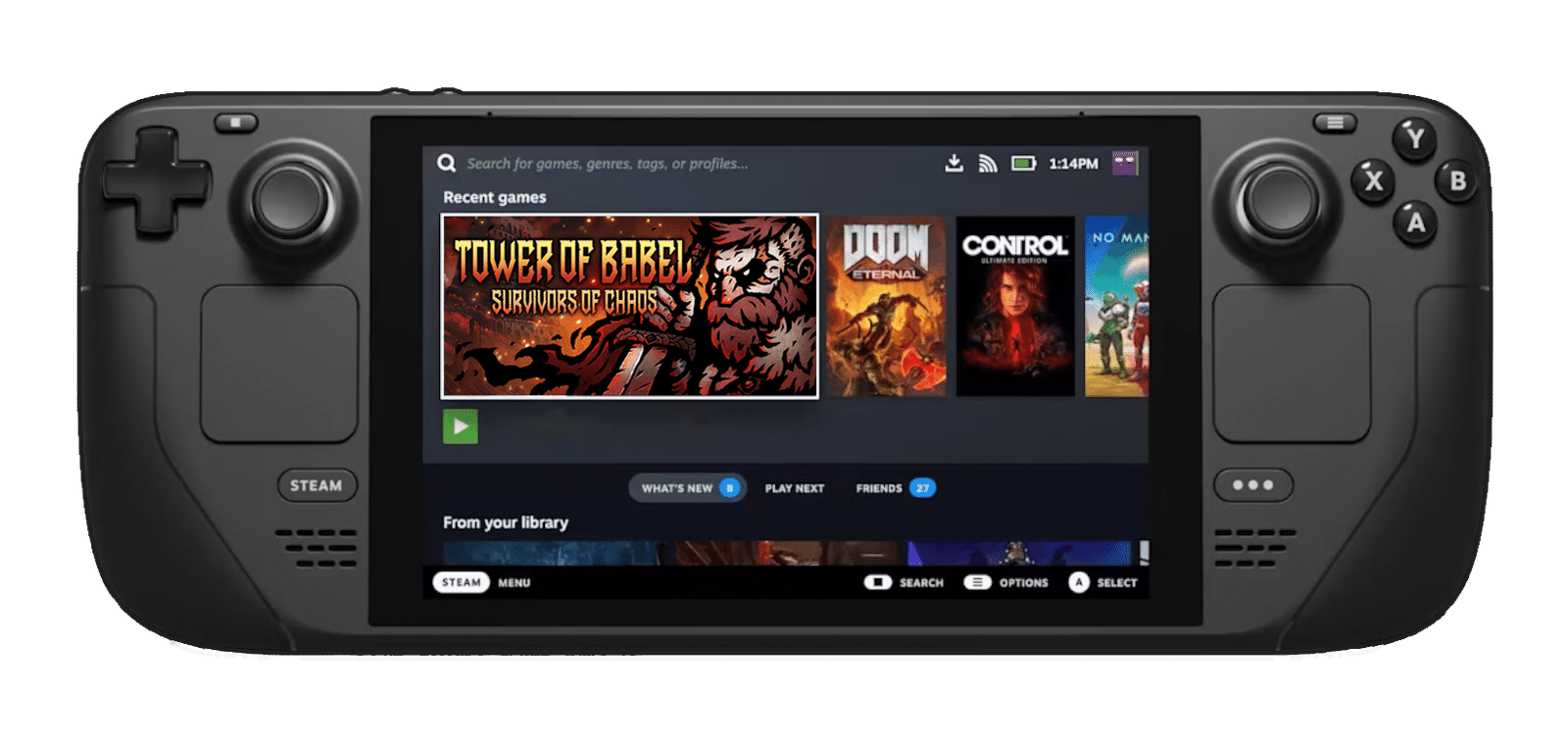Click the Search hint in footer

(x=904, y=582)
